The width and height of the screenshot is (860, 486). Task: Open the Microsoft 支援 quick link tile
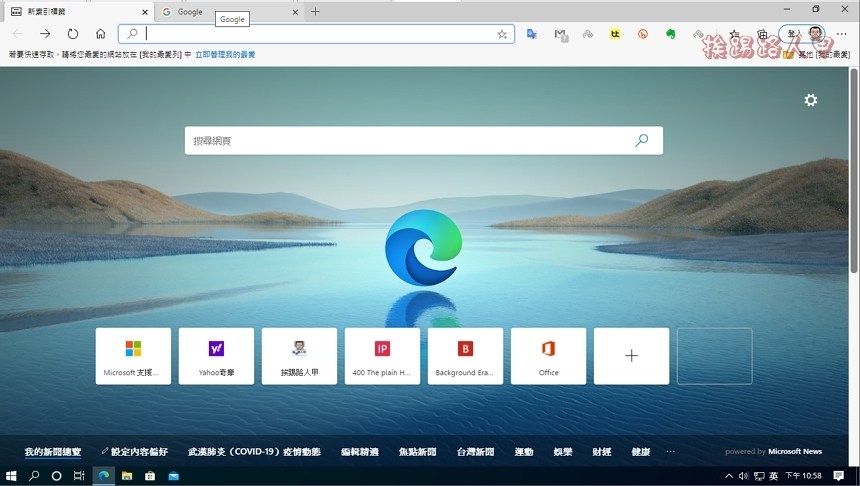[x=133, y=356]
